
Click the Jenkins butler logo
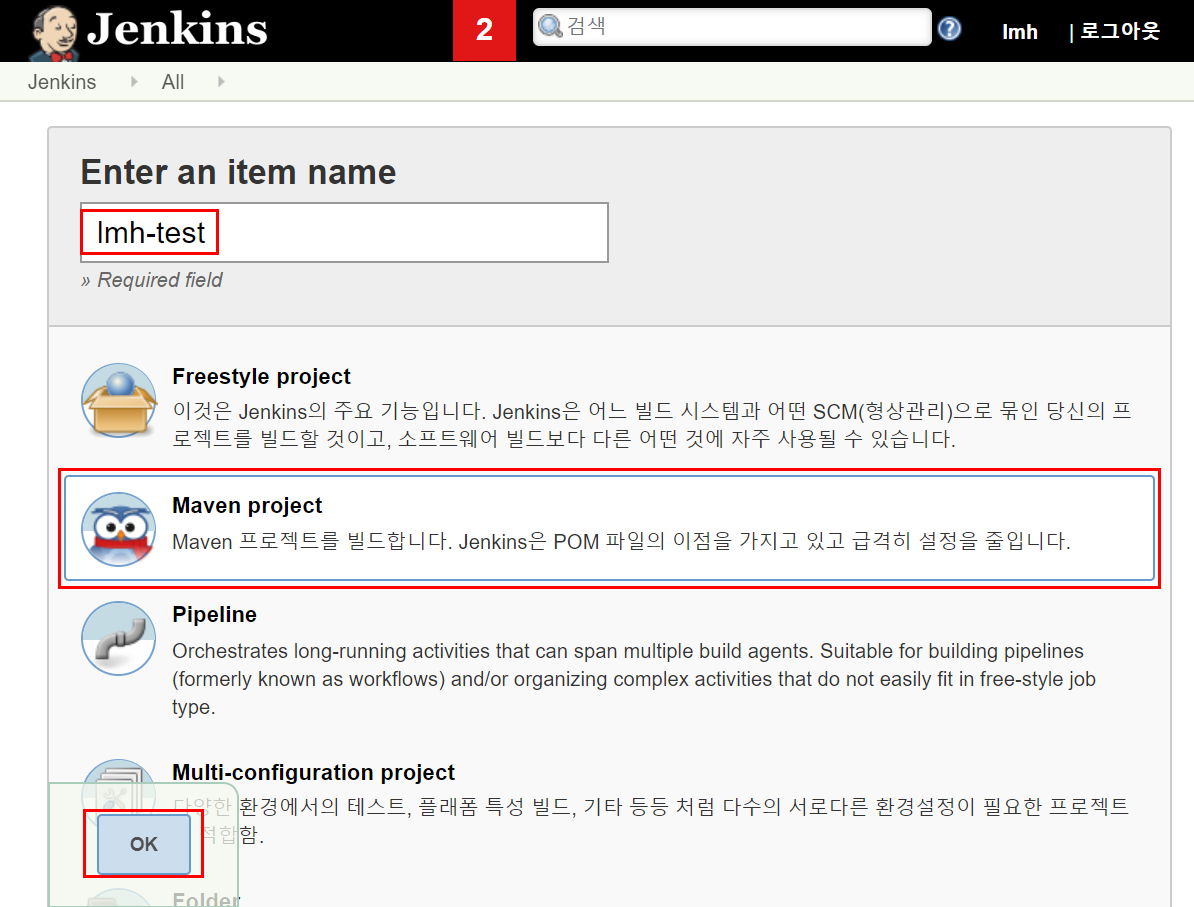pos(54,33)
